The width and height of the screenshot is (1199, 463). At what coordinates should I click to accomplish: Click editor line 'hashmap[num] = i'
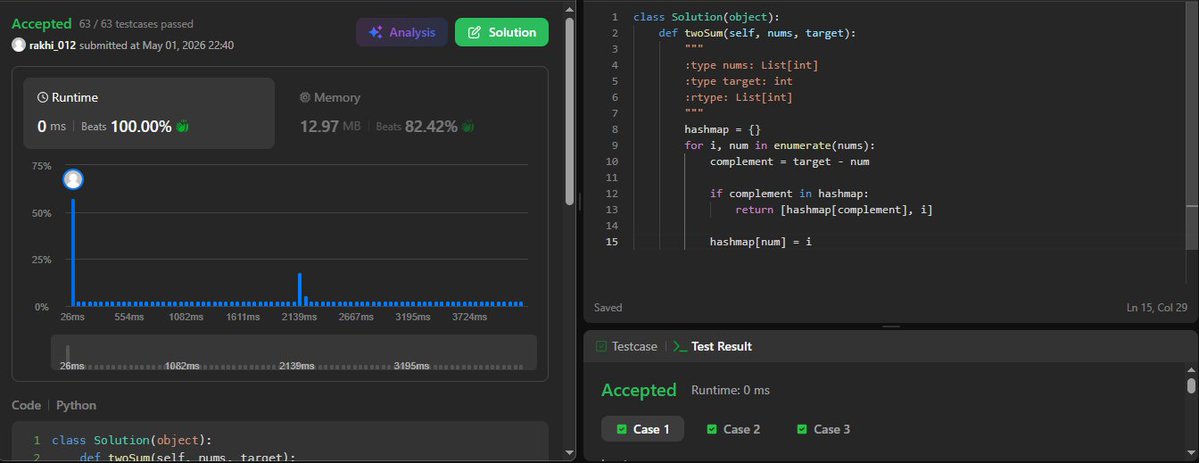tap(760, 242)
